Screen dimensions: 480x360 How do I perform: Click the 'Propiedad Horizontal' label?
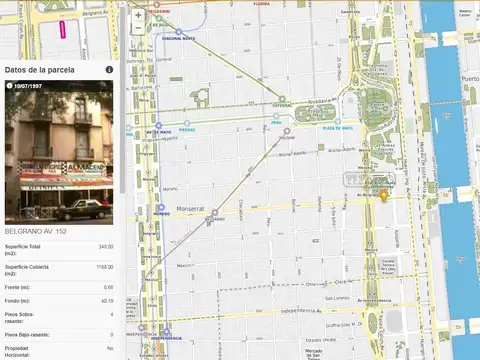click(x=17, y=352)
